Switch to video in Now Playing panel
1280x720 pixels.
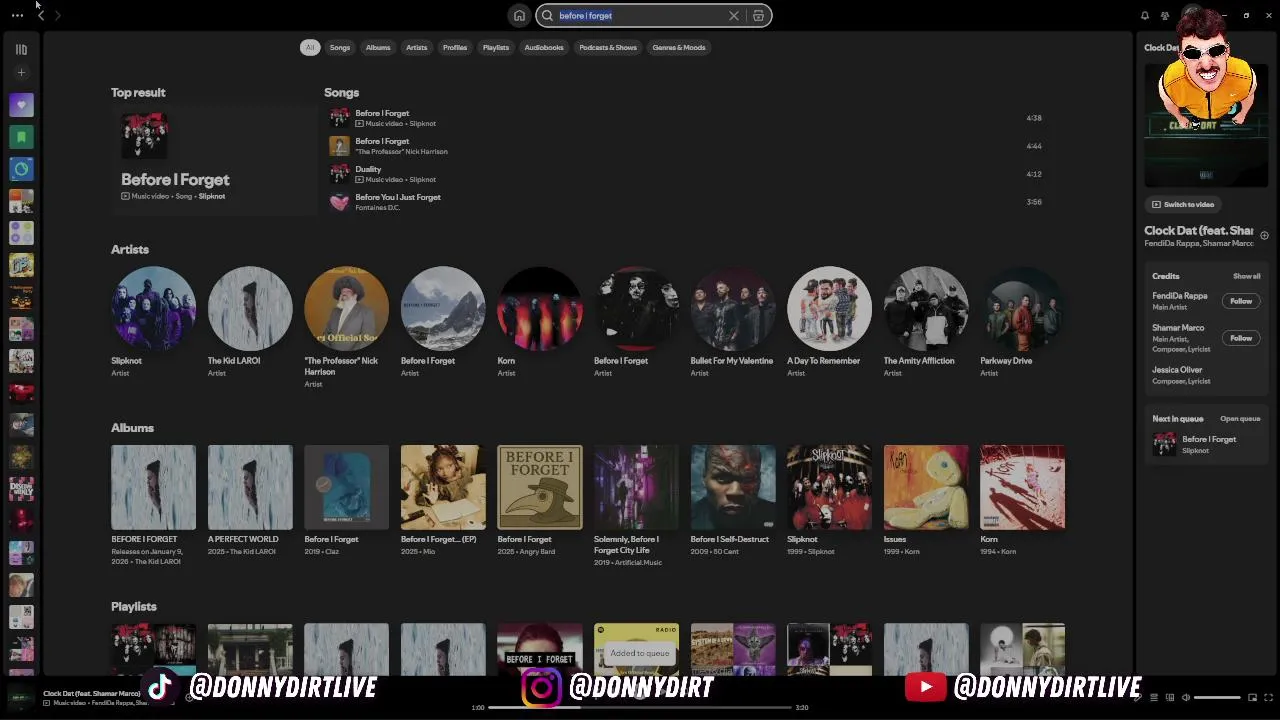pyautogui.click(x=1182, y=204)
